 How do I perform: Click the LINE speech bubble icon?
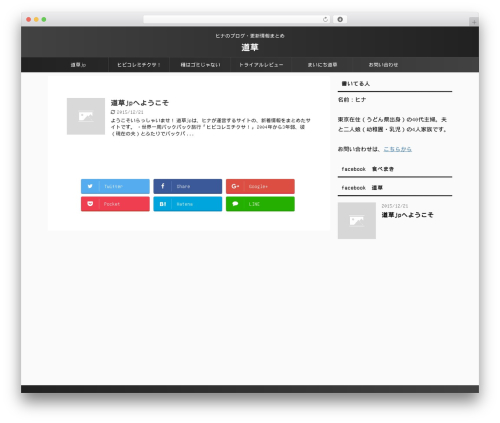[235, 204]
